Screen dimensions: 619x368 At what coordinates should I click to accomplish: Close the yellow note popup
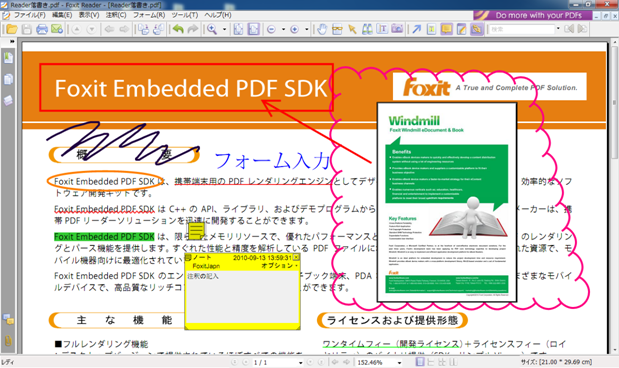point(296,257)
